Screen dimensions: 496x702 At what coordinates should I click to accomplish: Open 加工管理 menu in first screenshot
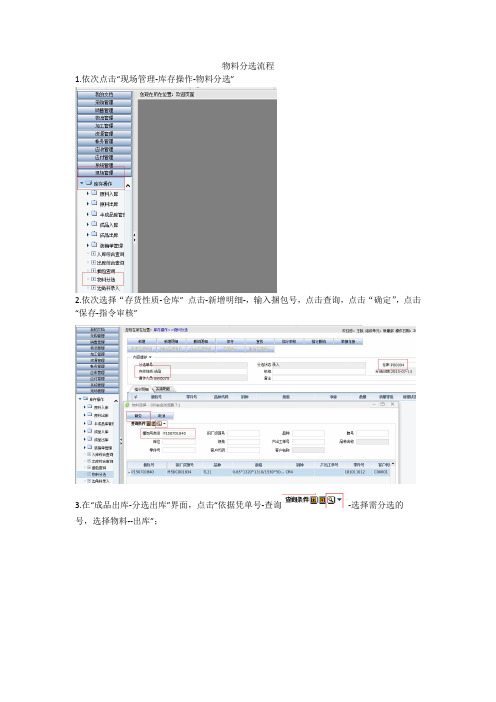click(104, 126)
